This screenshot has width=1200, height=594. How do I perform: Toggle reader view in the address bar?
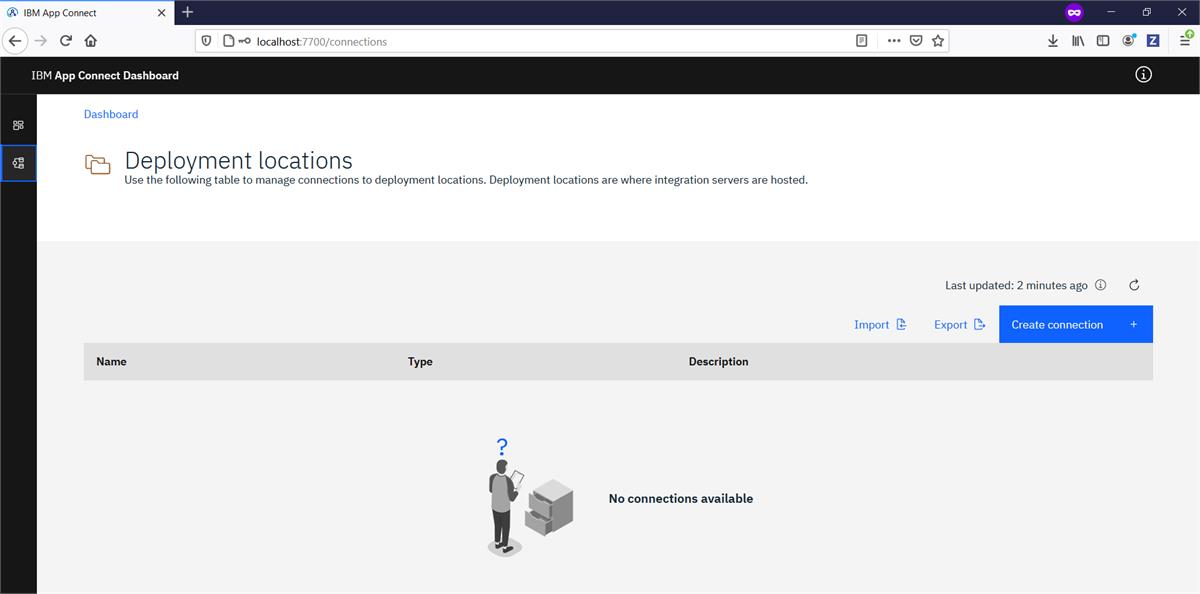861,41
